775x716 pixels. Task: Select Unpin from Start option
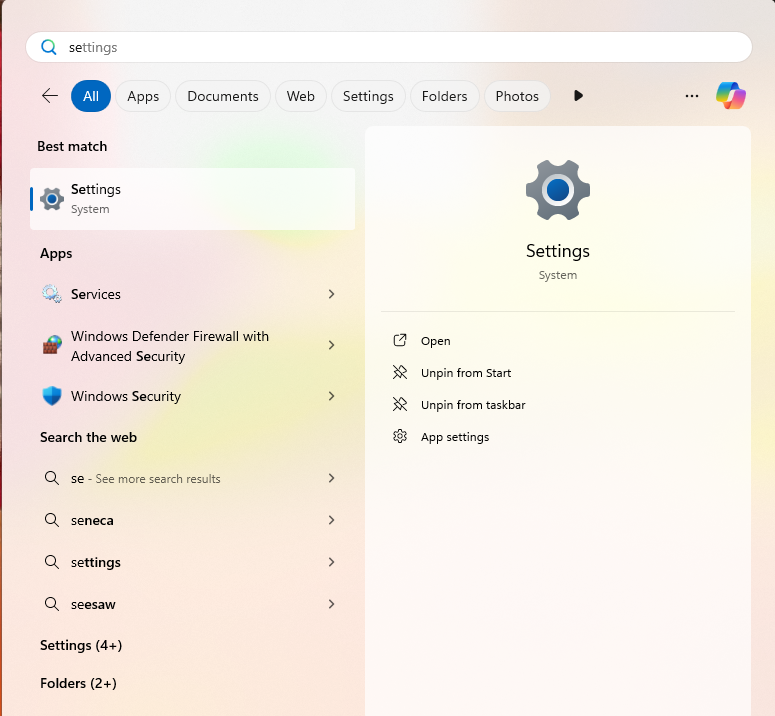465,373
